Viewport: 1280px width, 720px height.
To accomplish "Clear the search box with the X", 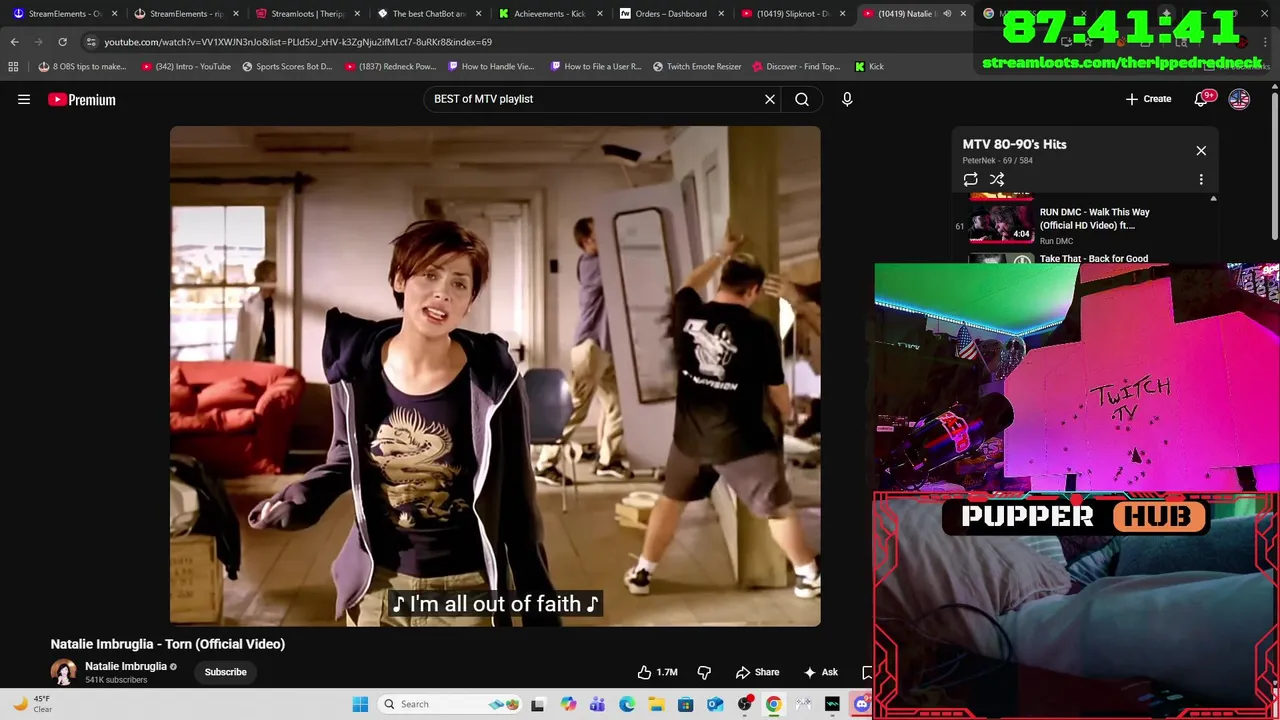I will tap(770, 99).
